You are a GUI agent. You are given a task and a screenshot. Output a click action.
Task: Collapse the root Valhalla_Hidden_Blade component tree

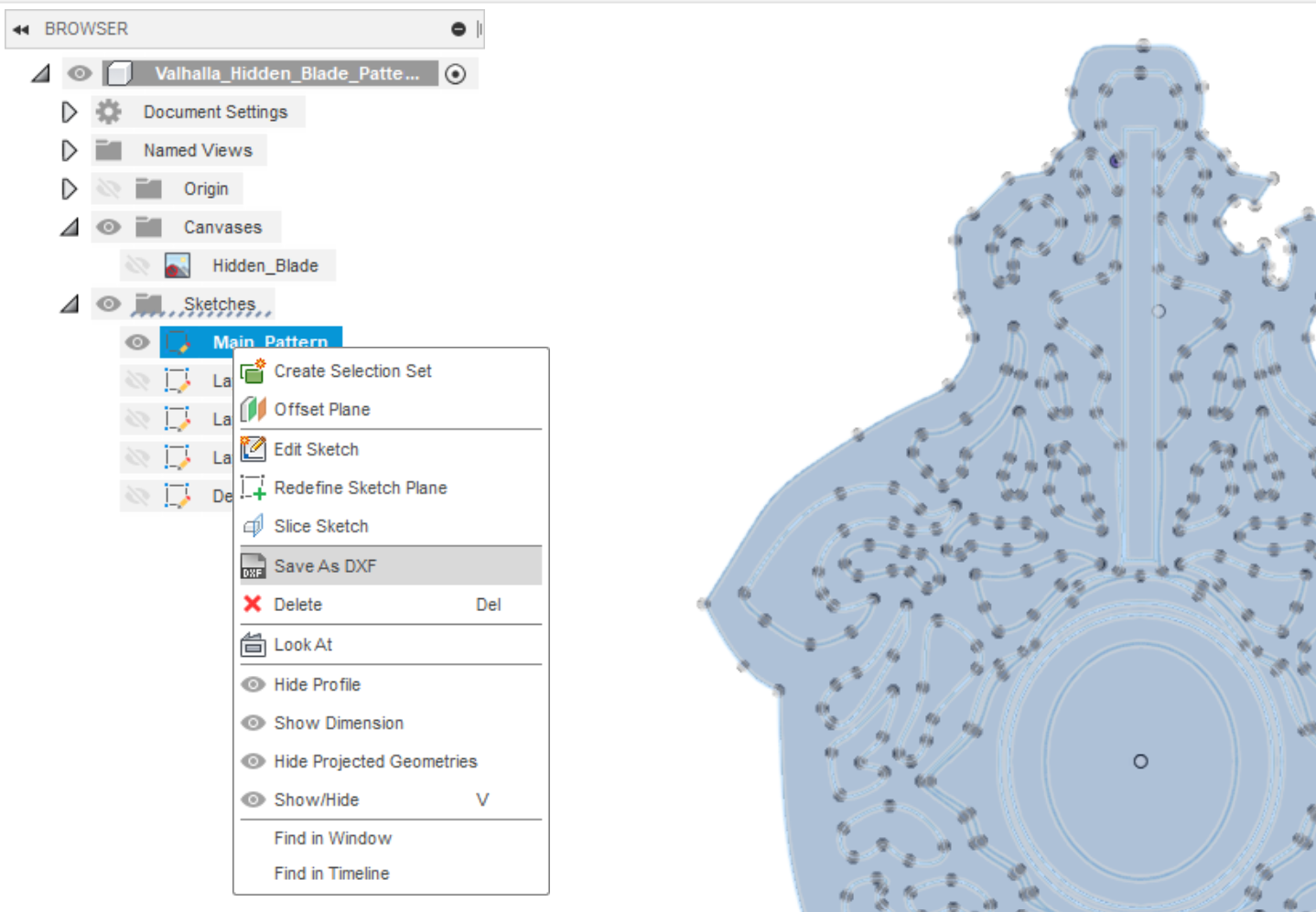point(40,73)
